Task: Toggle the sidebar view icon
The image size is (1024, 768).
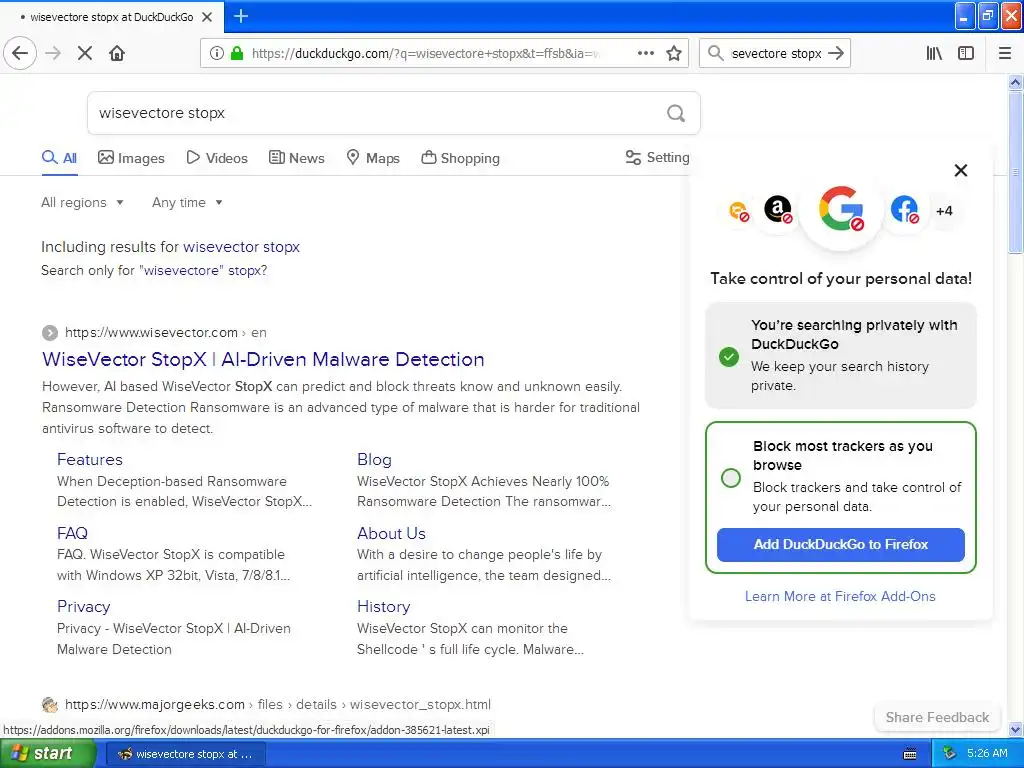Action: point(966,53)
